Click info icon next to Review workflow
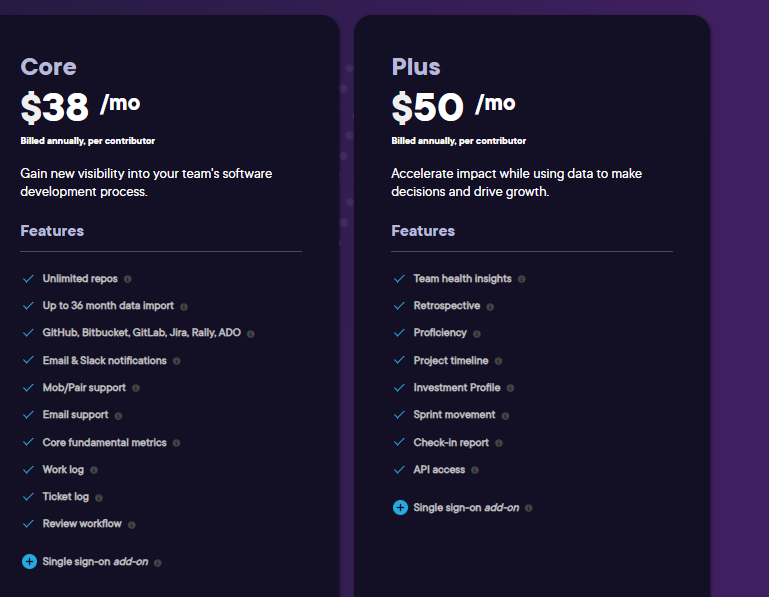This screenshot has width=769, height=597. [x=131, y=524]
